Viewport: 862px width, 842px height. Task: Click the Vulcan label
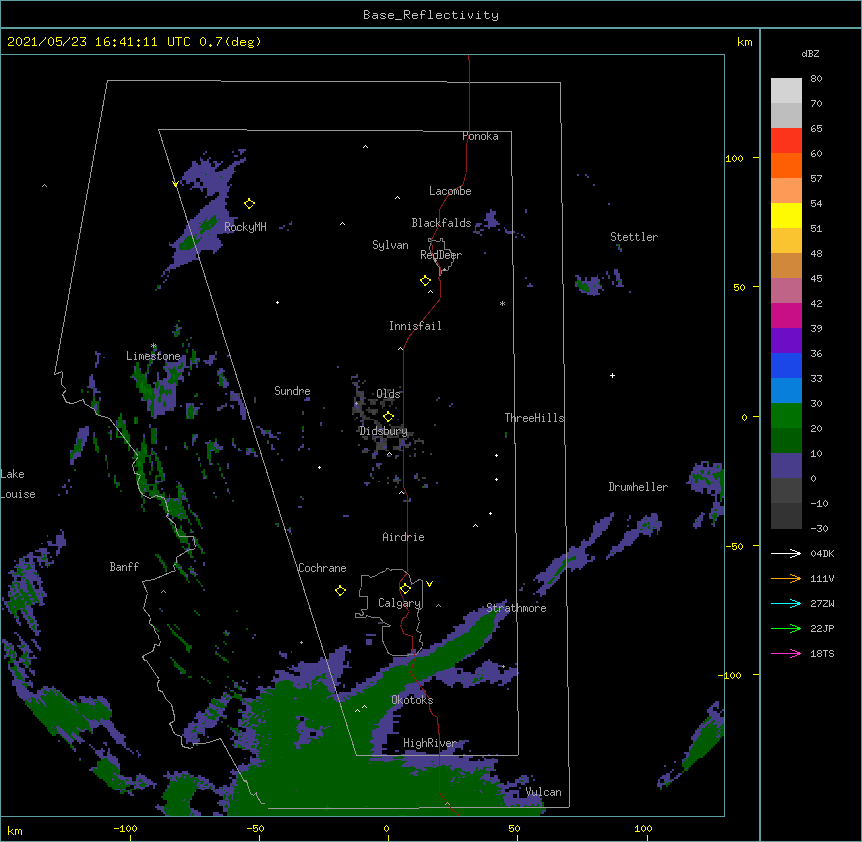click(x=543, y=792)
